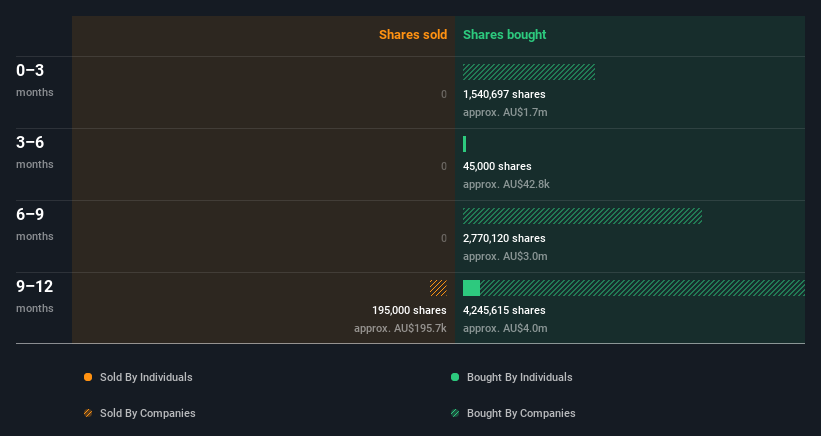
Task: Select the Sold By Companies legend label
Action: click(148, 413)
